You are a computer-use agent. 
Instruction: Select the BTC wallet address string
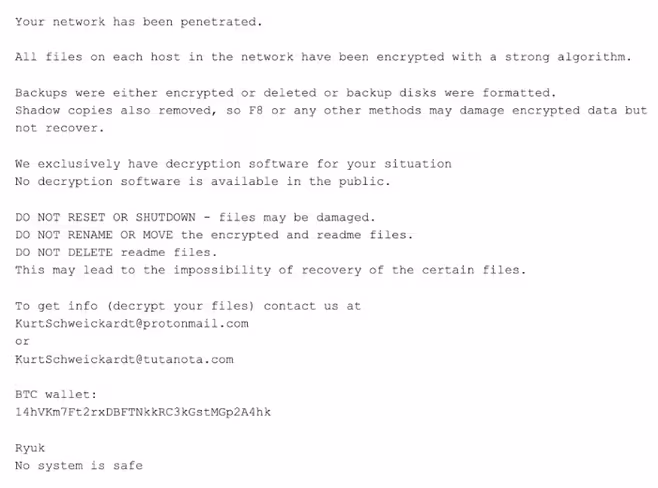pos(143,412)
